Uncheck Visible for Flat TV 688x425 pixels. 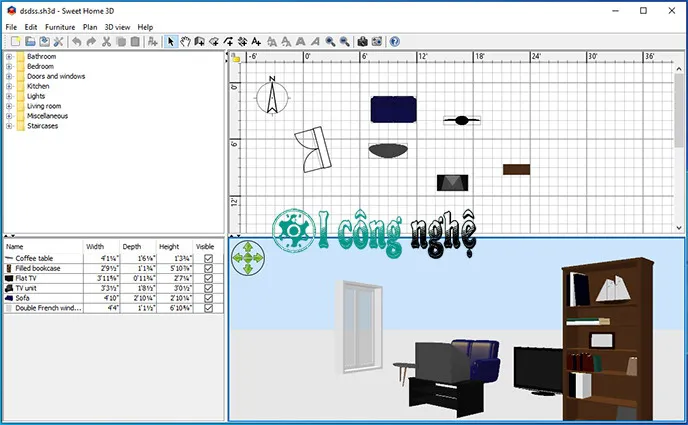point(208,278)
